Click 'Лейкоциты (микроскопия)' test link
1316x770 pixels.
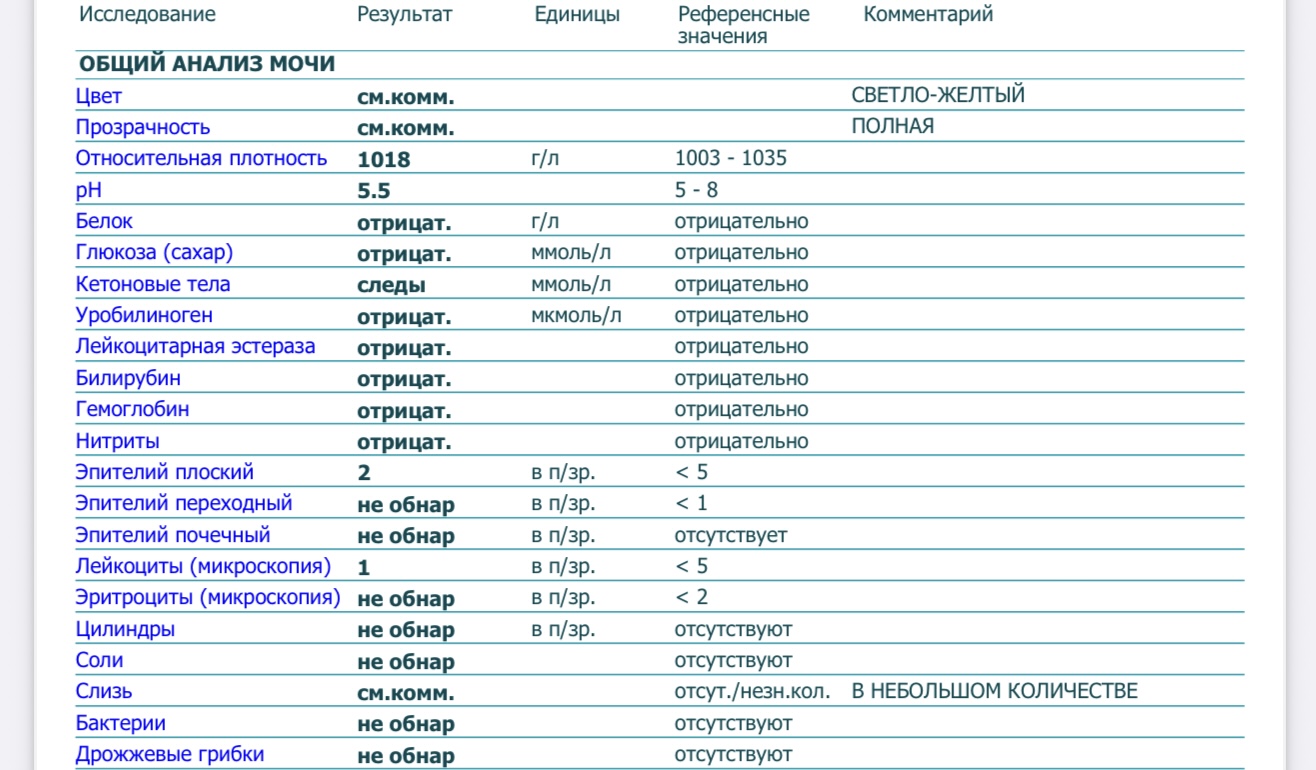pos(203,566)
